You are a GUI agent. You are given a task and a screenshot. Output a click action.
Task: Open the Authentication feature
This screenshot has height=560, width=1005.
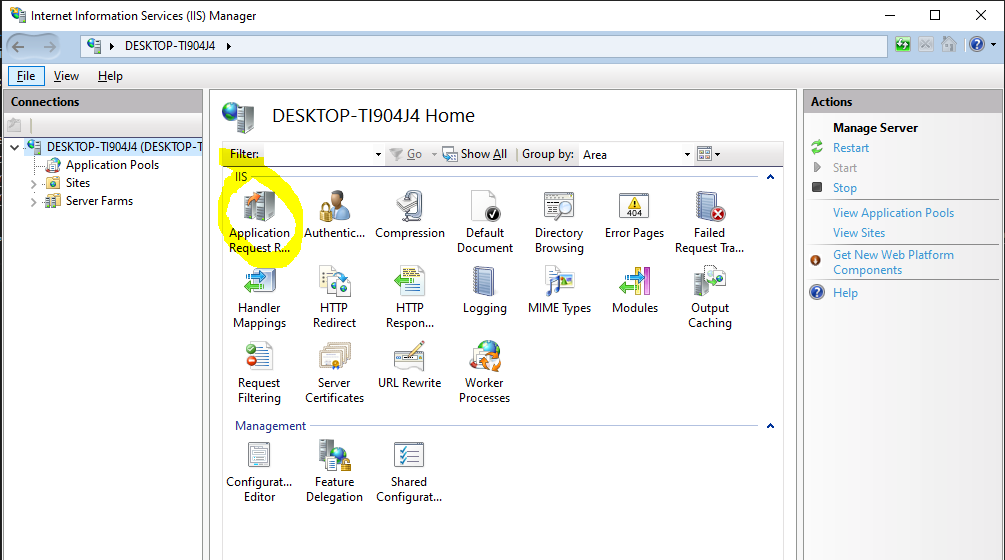tap(334, 215)
